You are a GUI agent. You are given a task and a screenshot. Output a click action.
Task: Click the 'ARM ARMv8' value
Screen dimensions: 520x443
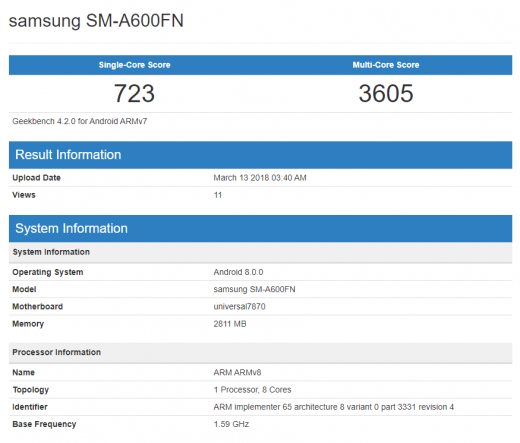pyautogui.click(x=237, y=373)
